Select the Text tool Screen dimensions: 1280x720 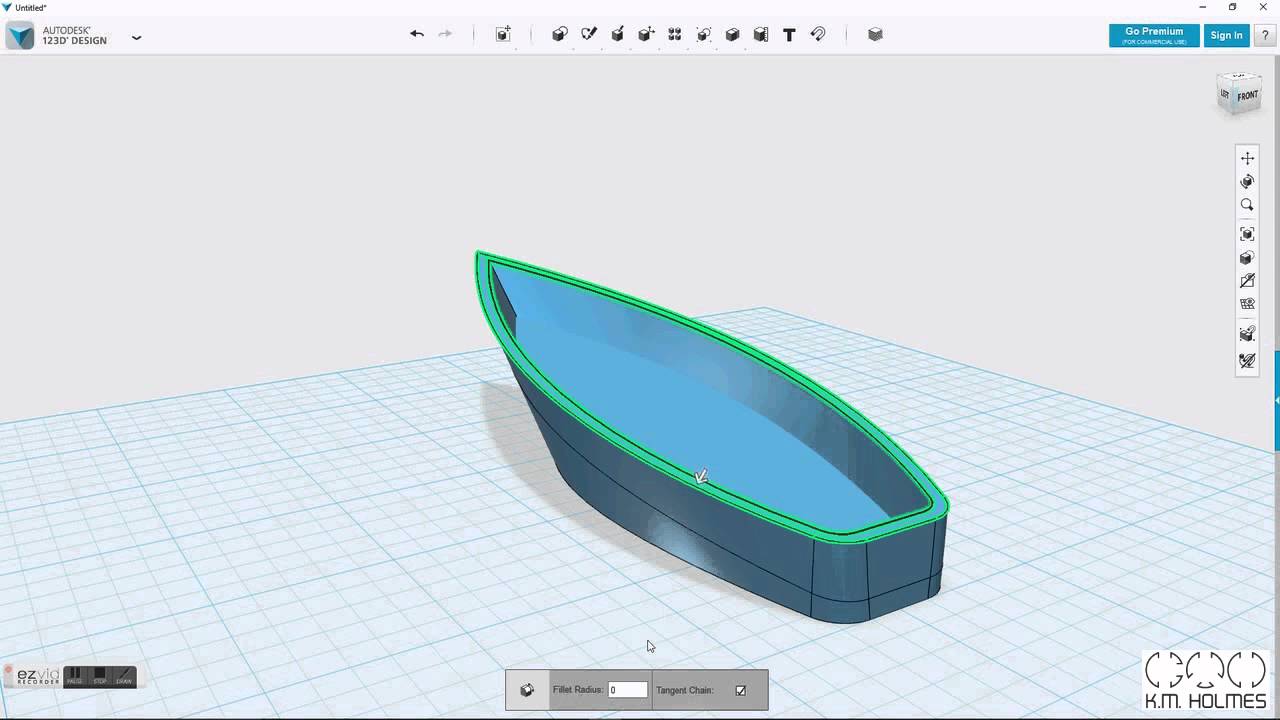[x=789, y=34]
